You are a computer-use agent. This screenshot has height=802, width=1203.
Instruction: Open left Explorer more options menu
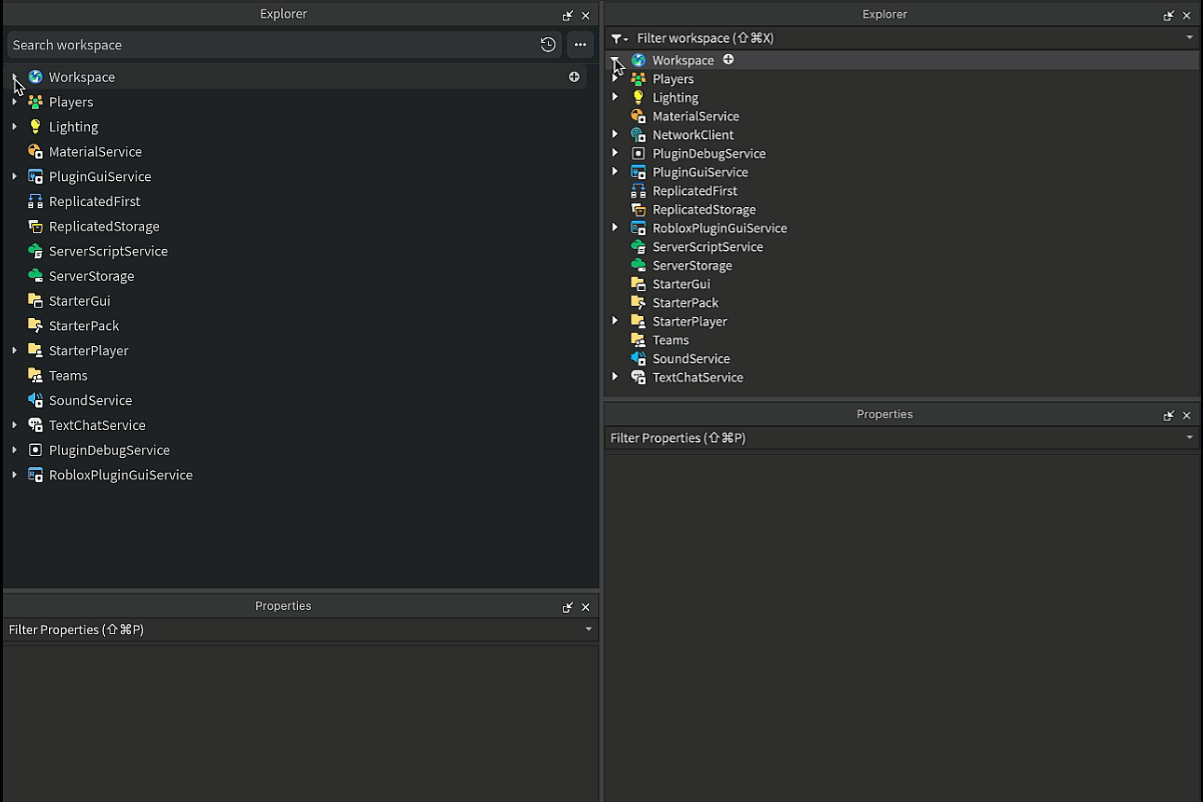coord(580,45)
